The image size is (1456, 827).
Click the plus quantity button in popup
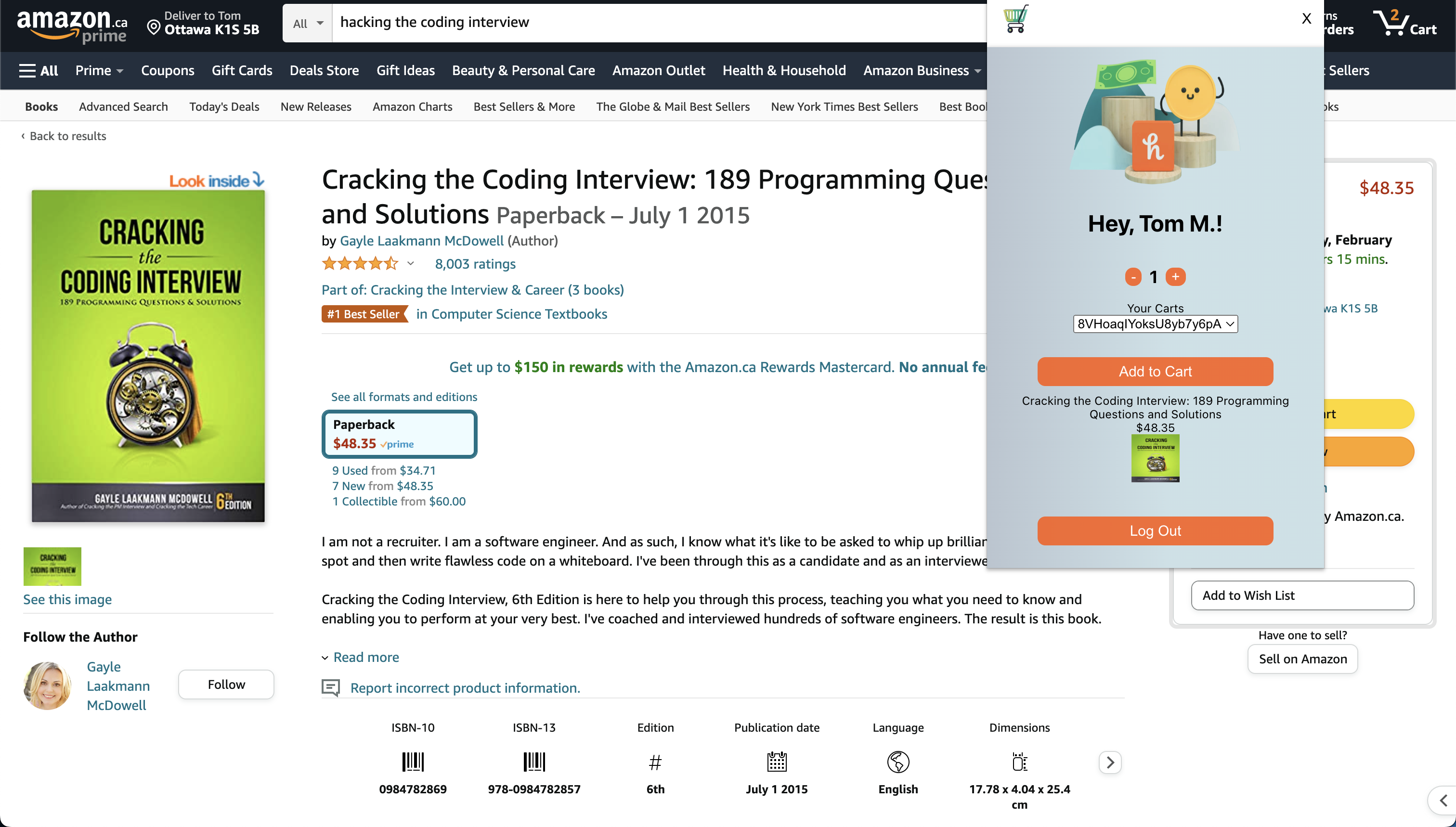[x=1175, y=277]
